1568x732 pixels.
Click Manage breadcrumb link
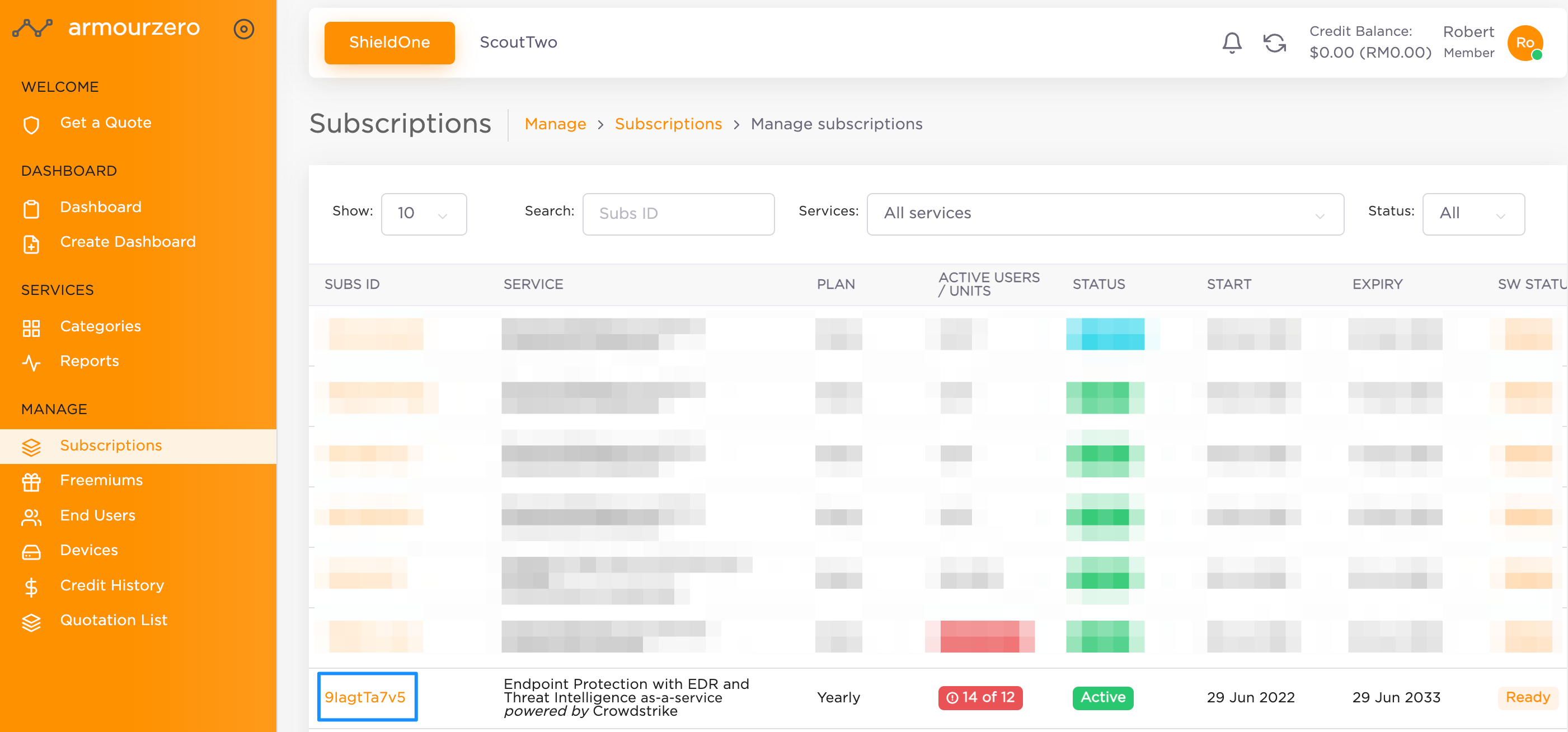555,124
